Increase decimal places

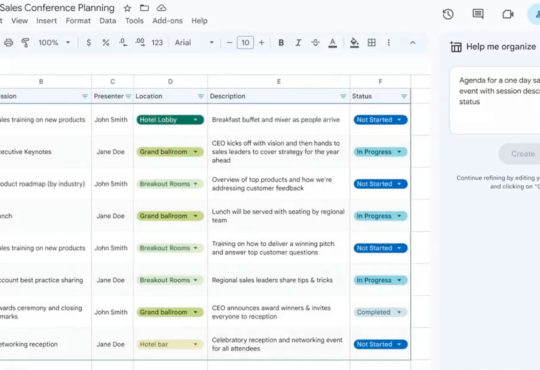pos(139,42)
